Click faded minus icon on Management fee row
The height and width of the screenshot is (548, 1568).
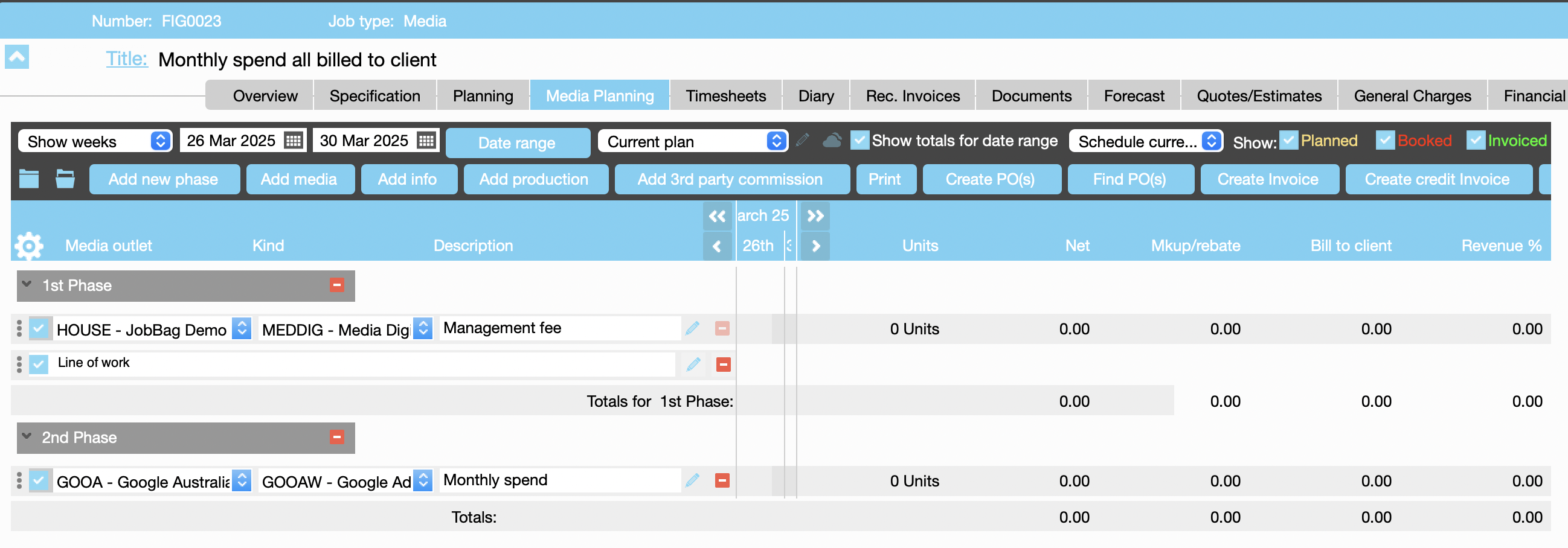(x=722, y=328)
